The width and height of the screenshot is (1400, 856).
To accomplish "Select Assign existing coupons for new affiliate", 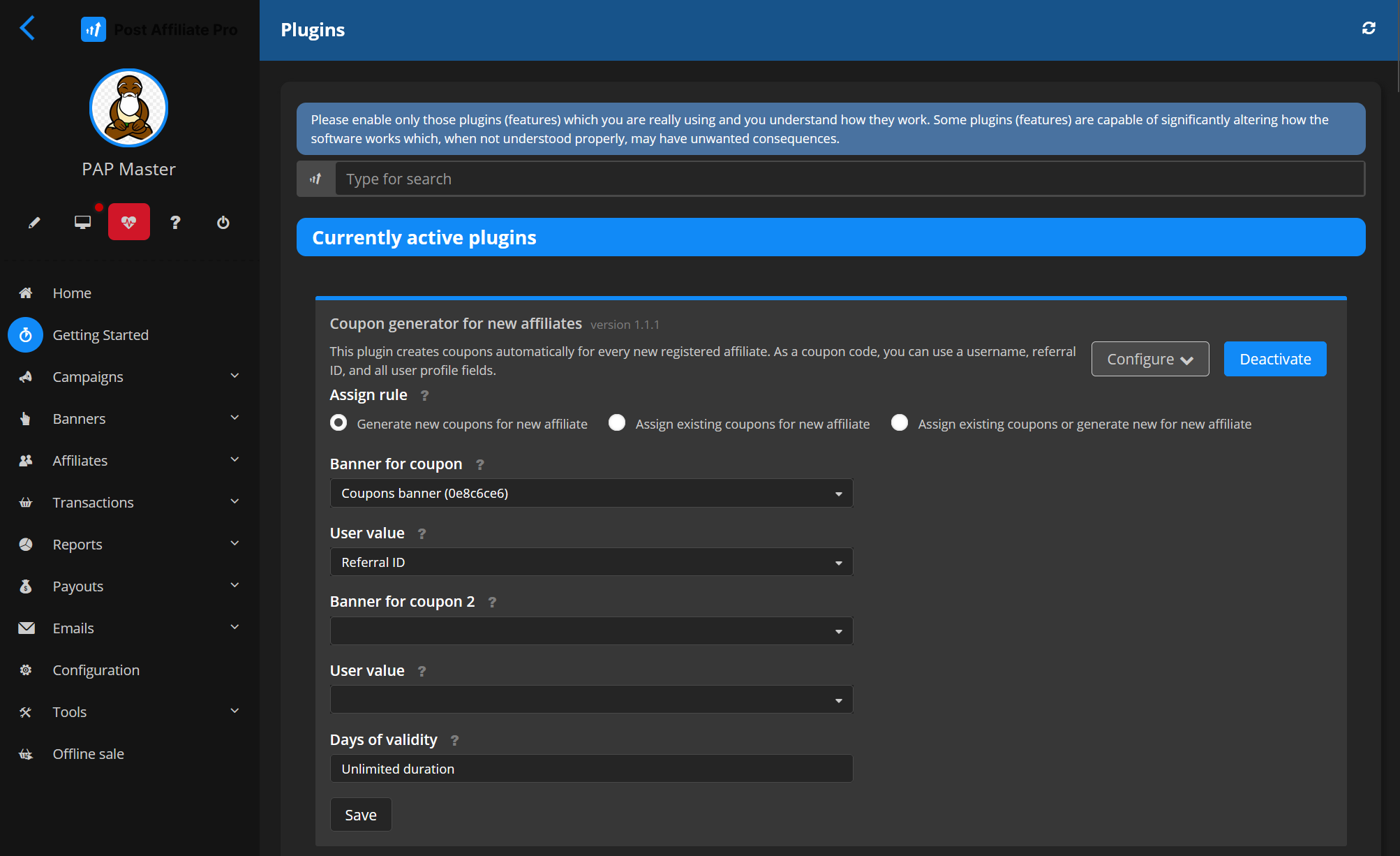I will pos(617,423).
